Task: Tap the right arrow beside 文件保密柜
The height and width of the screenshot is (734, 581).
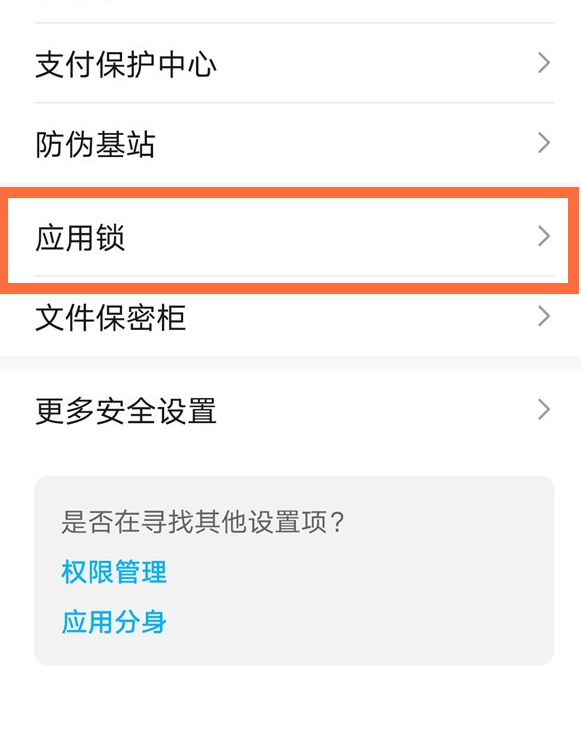Action: [x=544, y=316]
